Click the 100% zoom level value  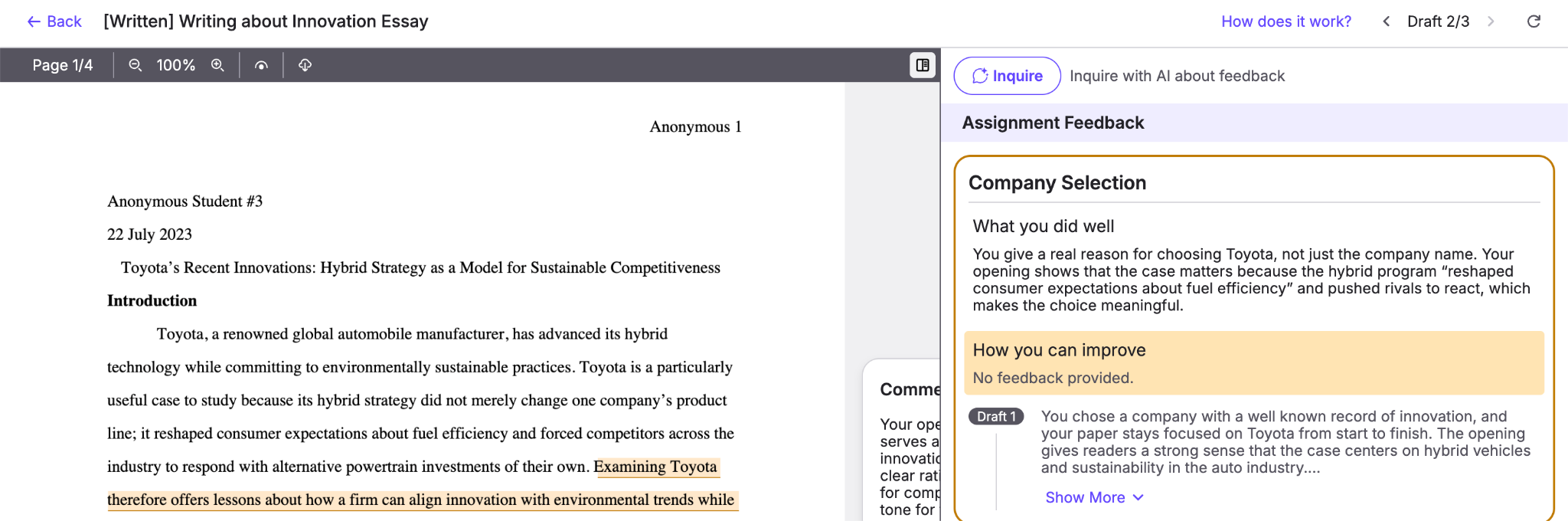click(176, 65)
